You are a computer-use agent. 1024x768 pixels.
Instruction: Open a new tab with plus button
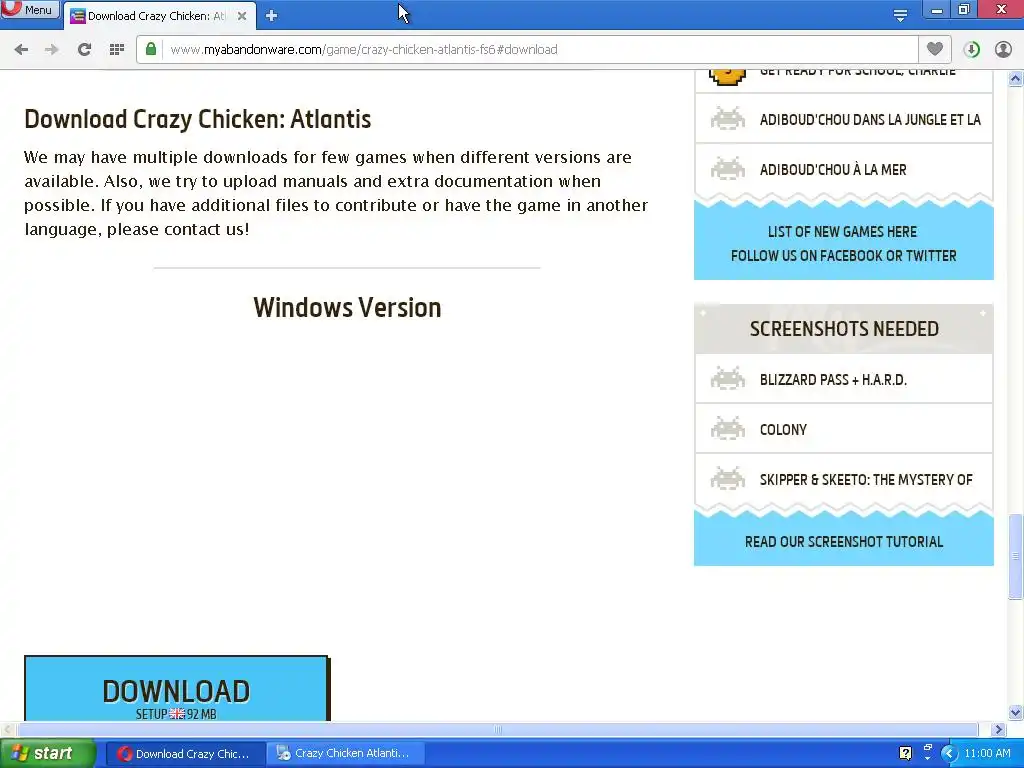[x=272, y=16]
